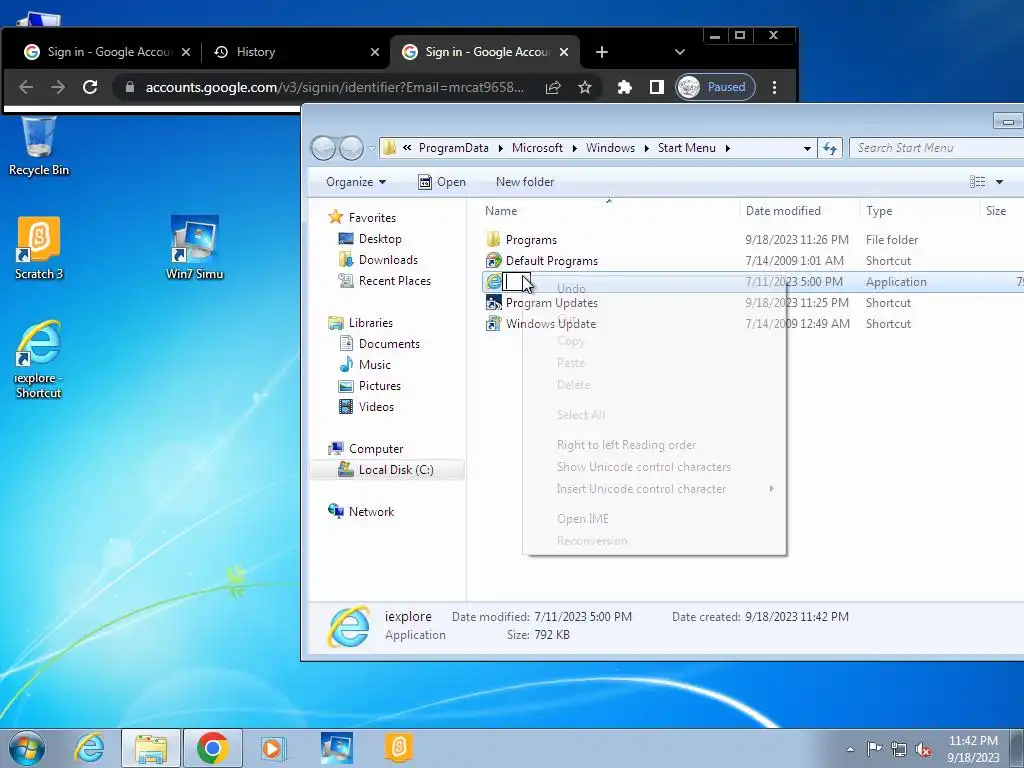Open the Organize dropdown menu
The height and width of the screenshot is (768, 1024).
click(x=356, y=182)
